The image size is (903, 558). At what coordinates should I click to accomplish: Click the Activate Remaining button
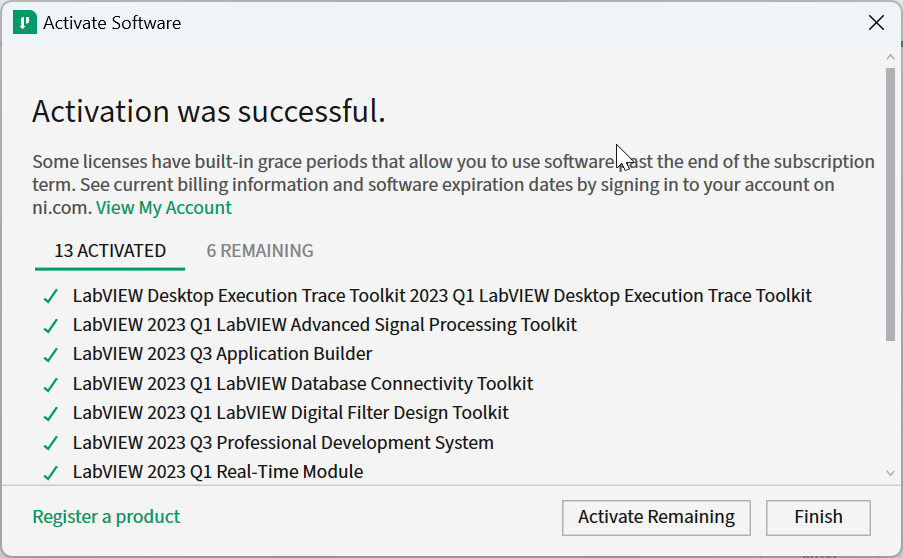pos(656,517)
